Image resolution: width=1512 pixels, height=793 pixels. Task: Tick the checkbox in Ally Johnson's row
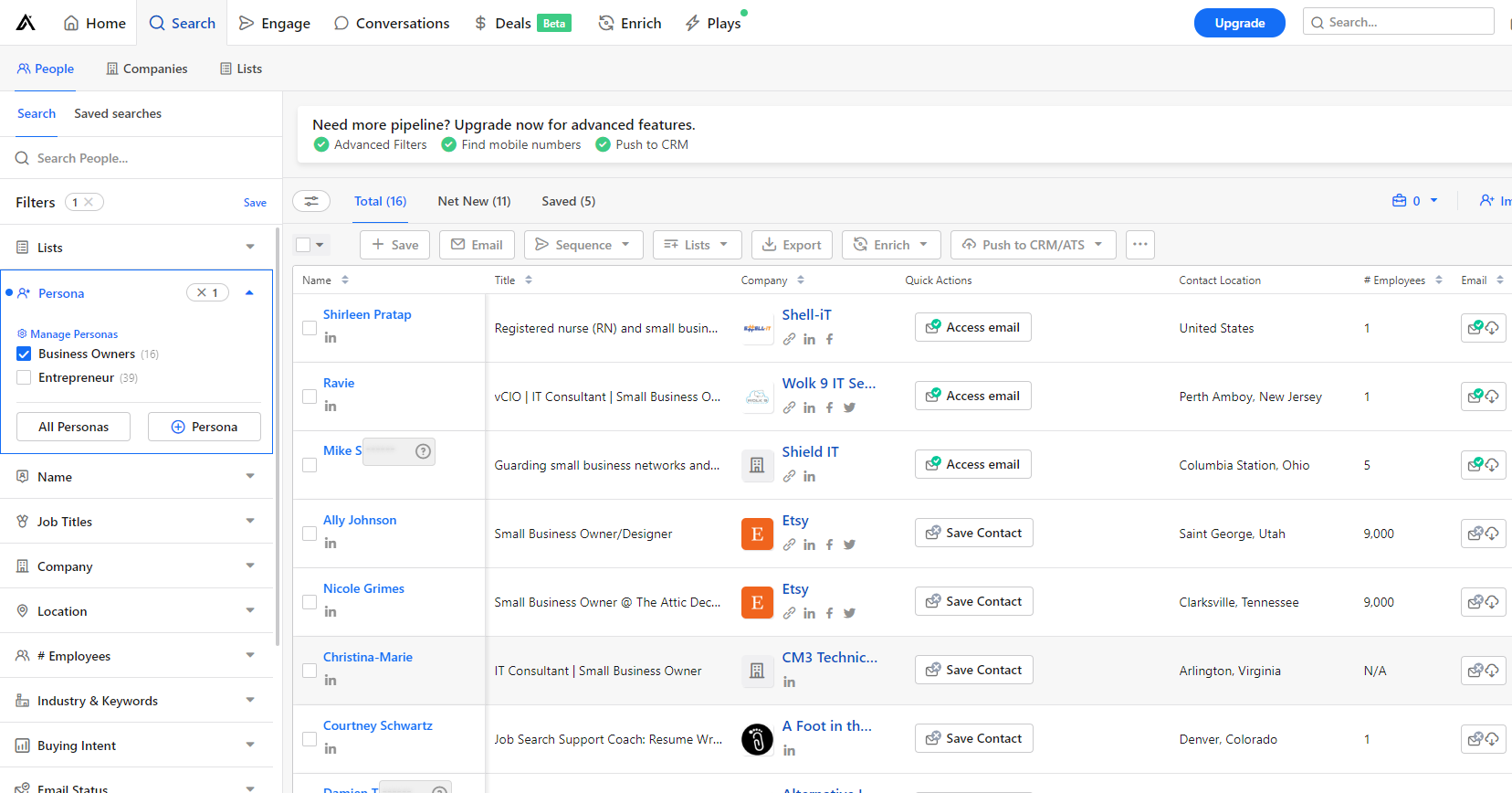[x=310, y=534]
